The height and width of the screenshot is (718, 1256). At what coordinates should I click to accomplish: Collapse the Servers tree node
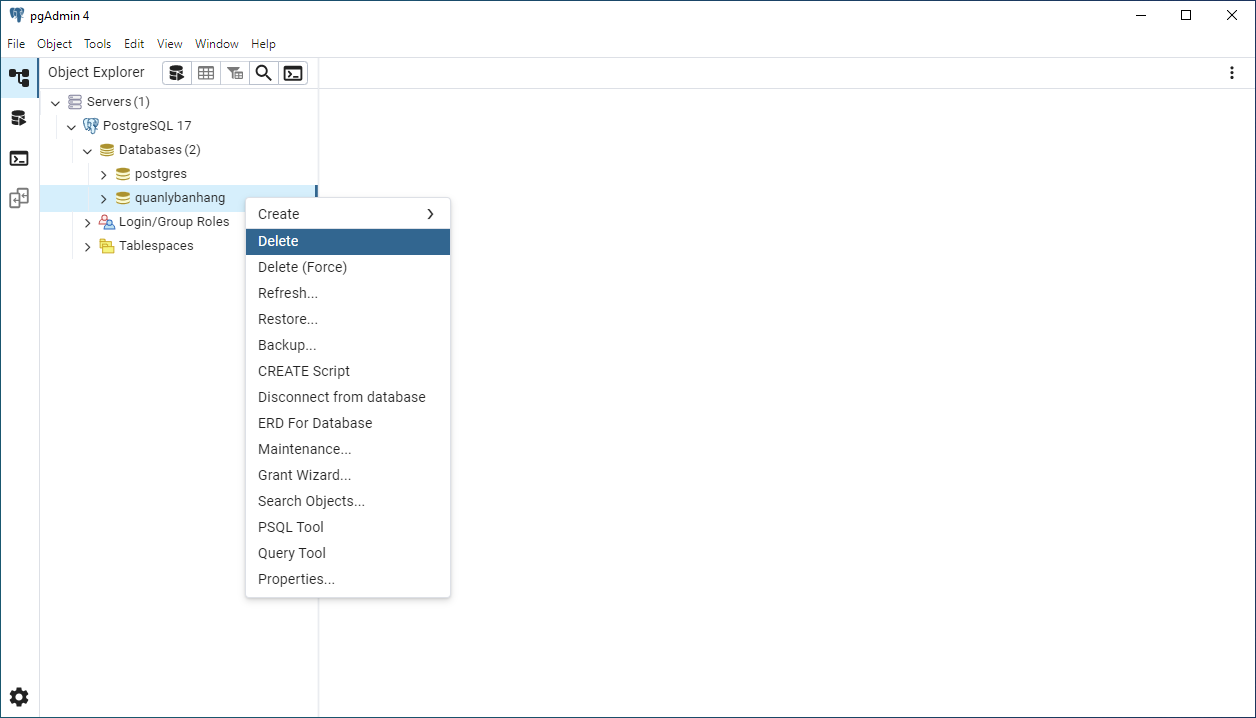pos(55,102)
